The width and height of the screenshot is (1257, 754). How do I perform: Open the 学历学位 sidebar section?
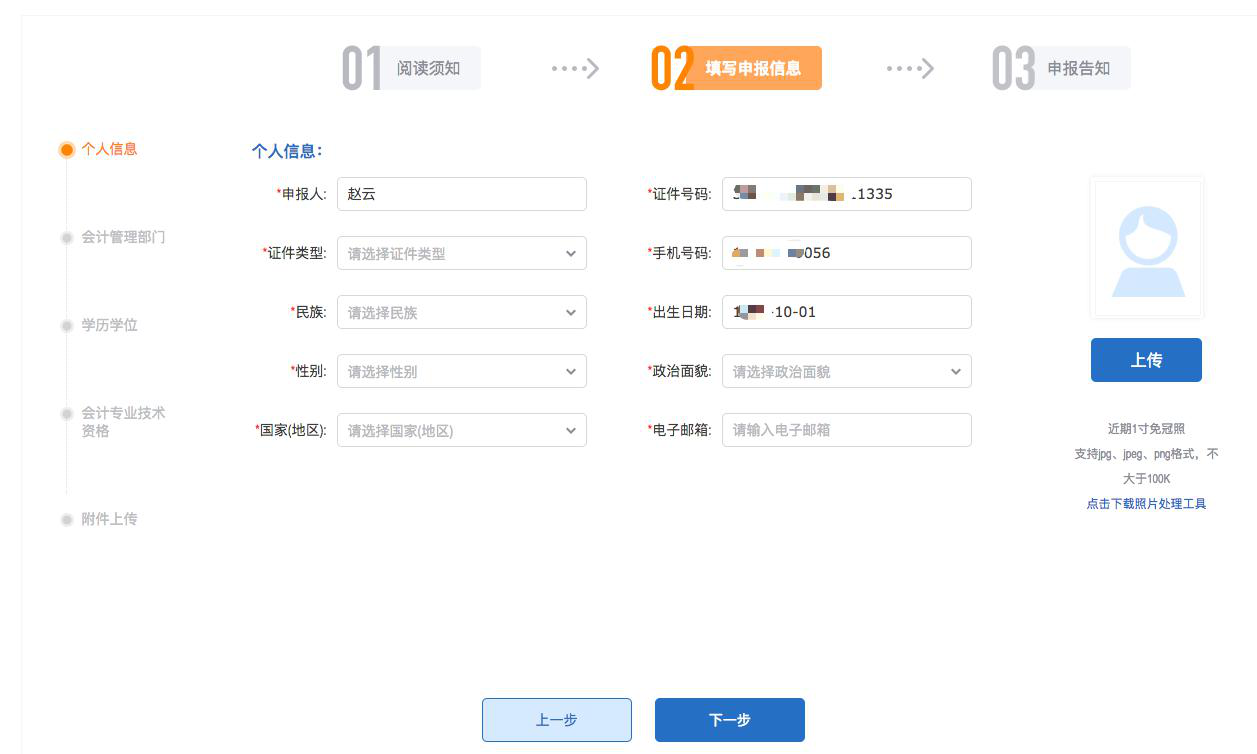pos(109,325)
